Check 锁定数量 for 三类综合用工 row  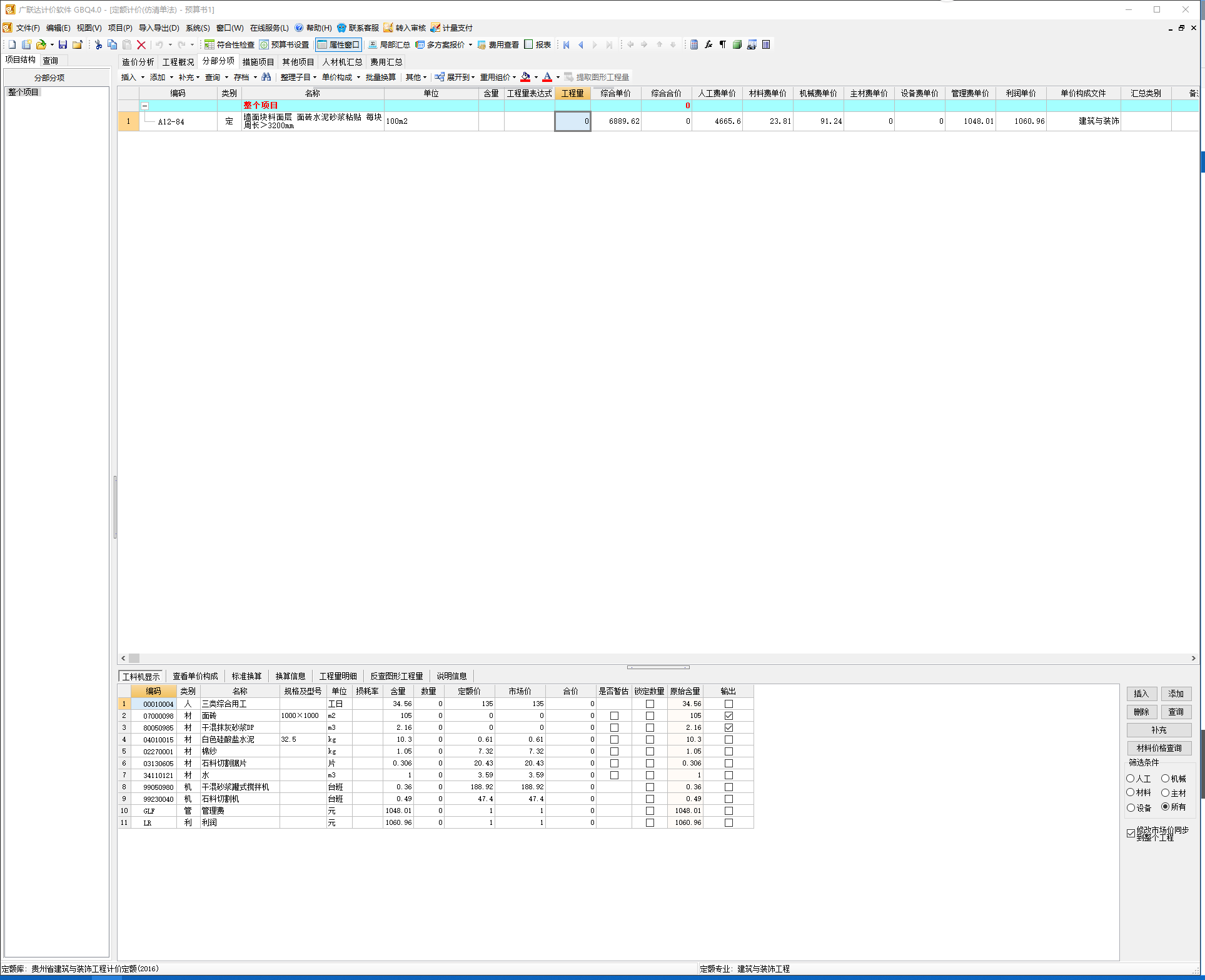(650, 704)
